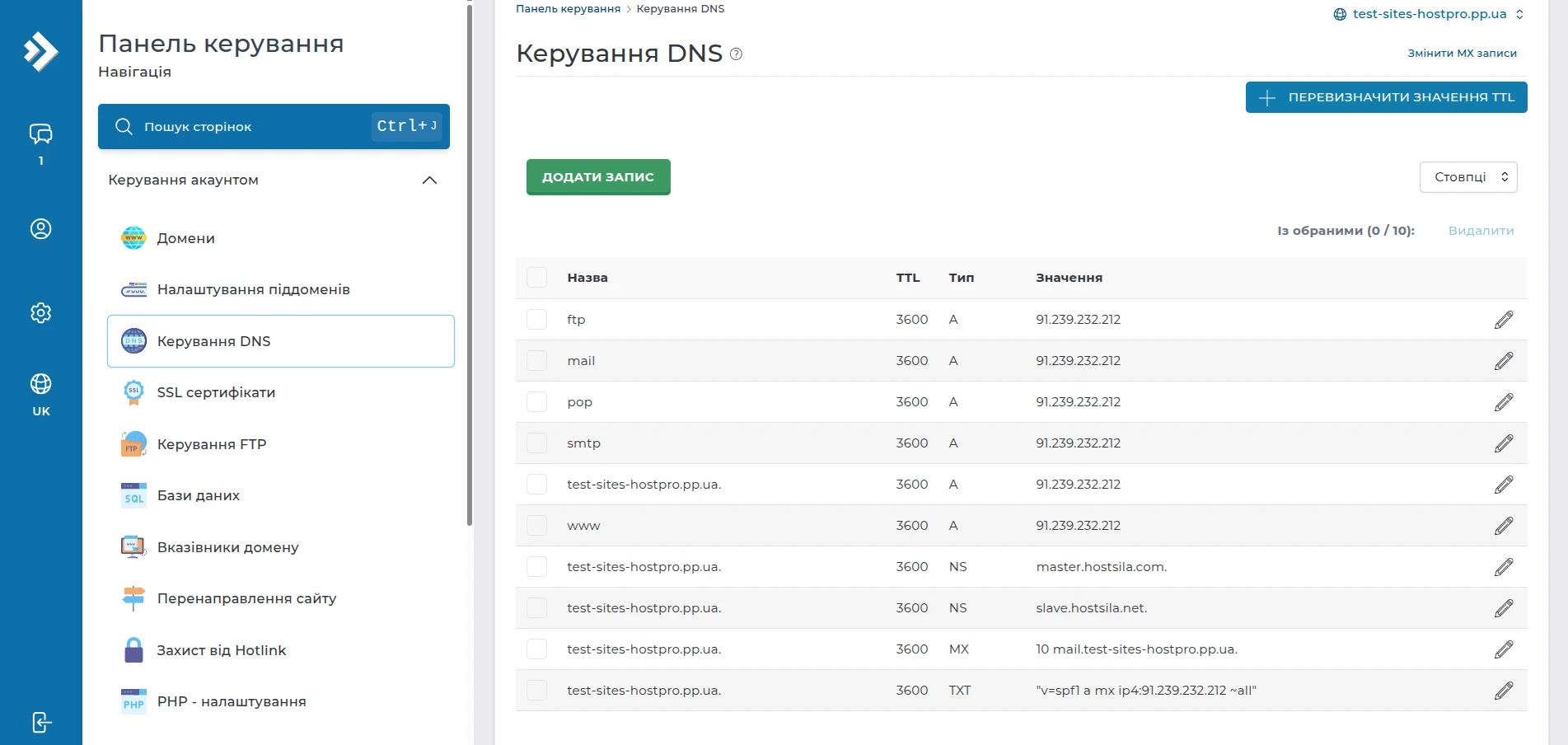The width and height of the screenshot is (1568, 745).
Task: Check the pop record checkbox
Action: pyautogui.click(x=537, y=402)
